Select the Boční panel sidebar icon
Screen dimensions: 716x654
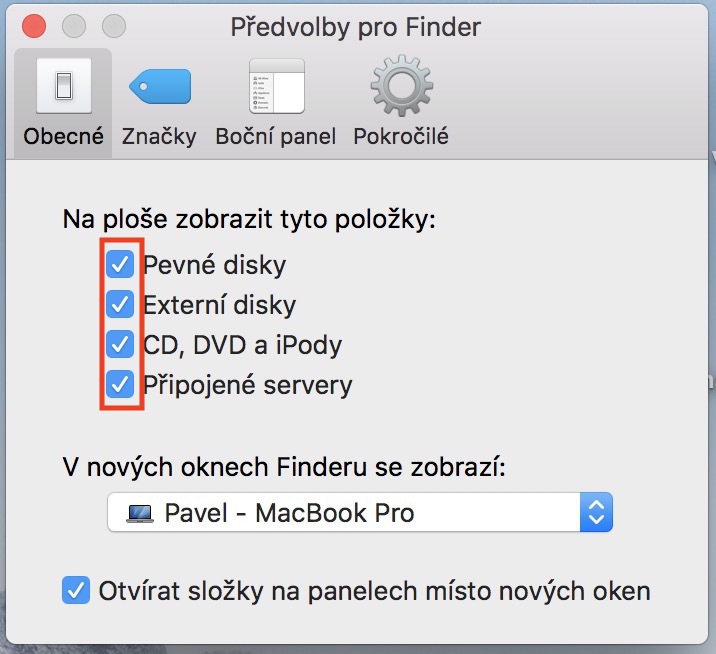click(x=275, y=87)
